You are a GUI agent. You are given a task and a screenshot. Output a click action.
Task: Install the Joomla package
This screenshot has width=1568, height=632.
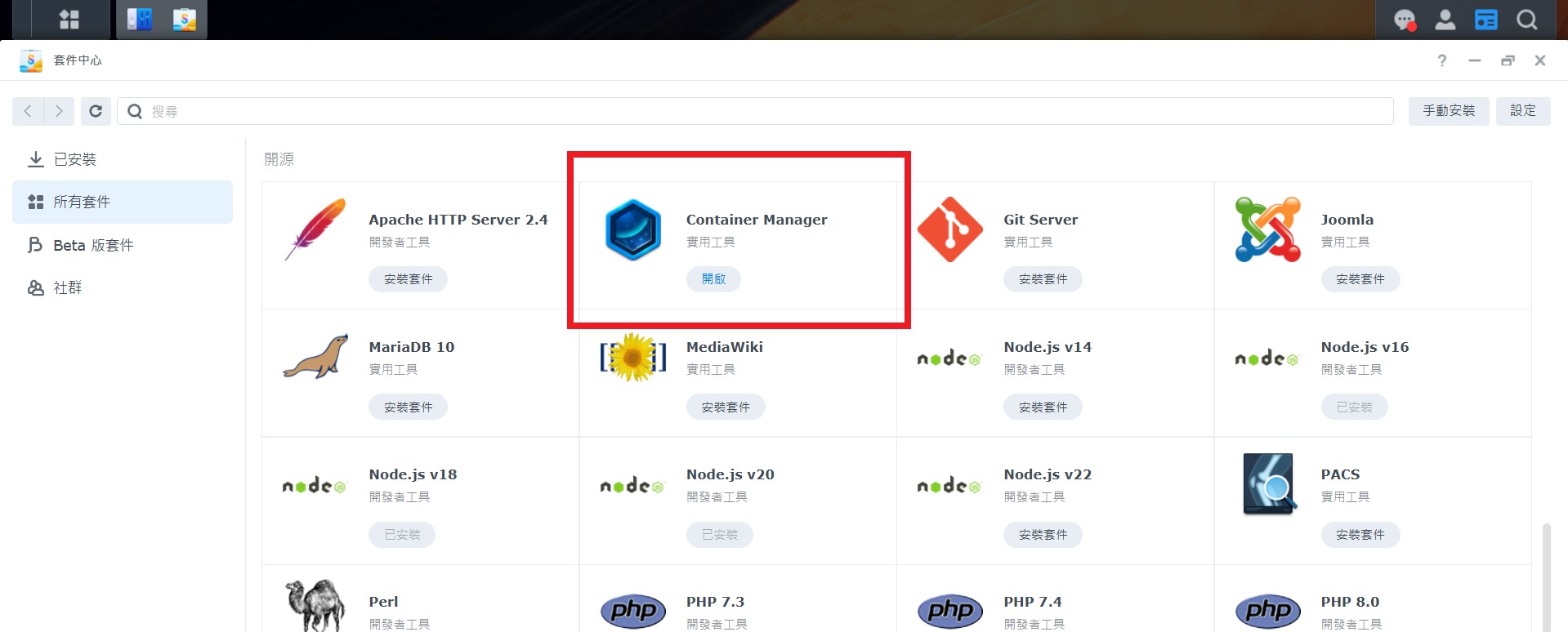[1360, 279]
